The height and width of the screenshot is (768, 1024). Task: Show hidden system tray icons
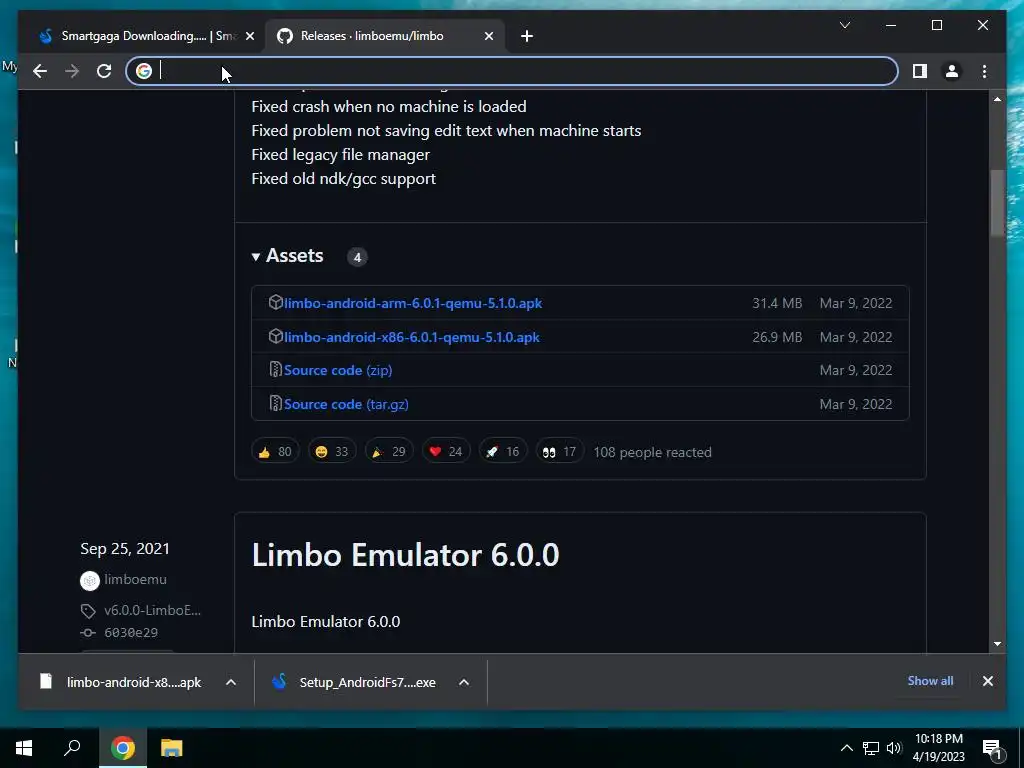(846, 748)
